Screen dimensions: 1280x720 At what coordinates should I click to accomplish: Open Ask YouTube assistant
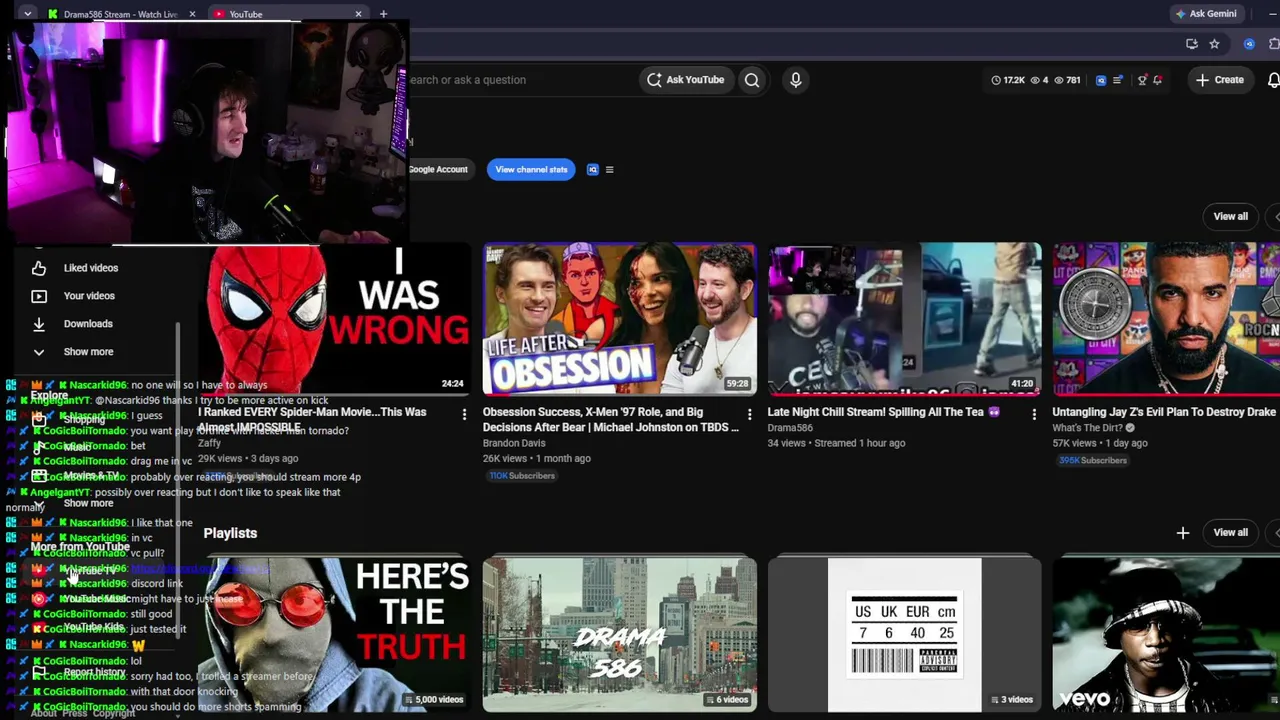[x=685, y=80]
